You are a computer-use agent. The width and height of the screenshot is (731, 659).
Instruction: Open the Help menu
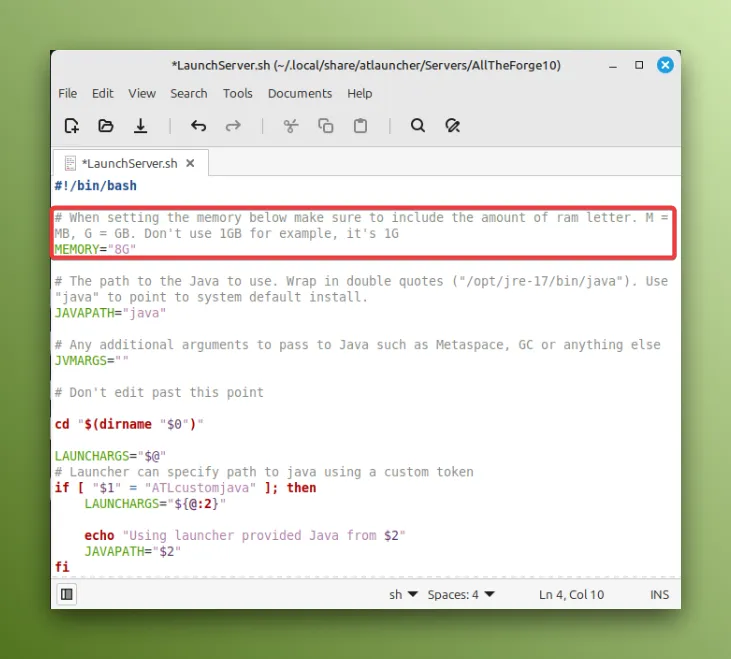(x=359, y=93)
